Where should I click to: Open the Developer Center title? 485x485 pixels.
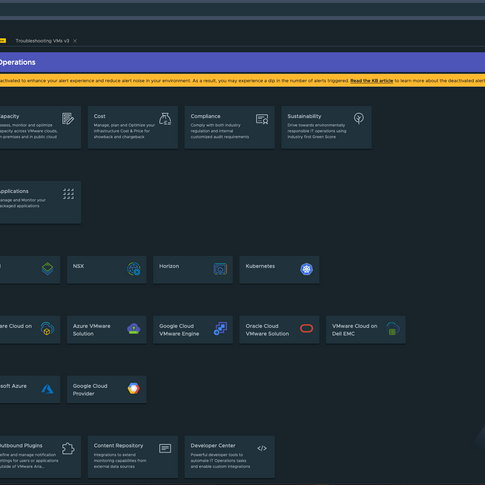pyautogui.click(x=213, y=446)
